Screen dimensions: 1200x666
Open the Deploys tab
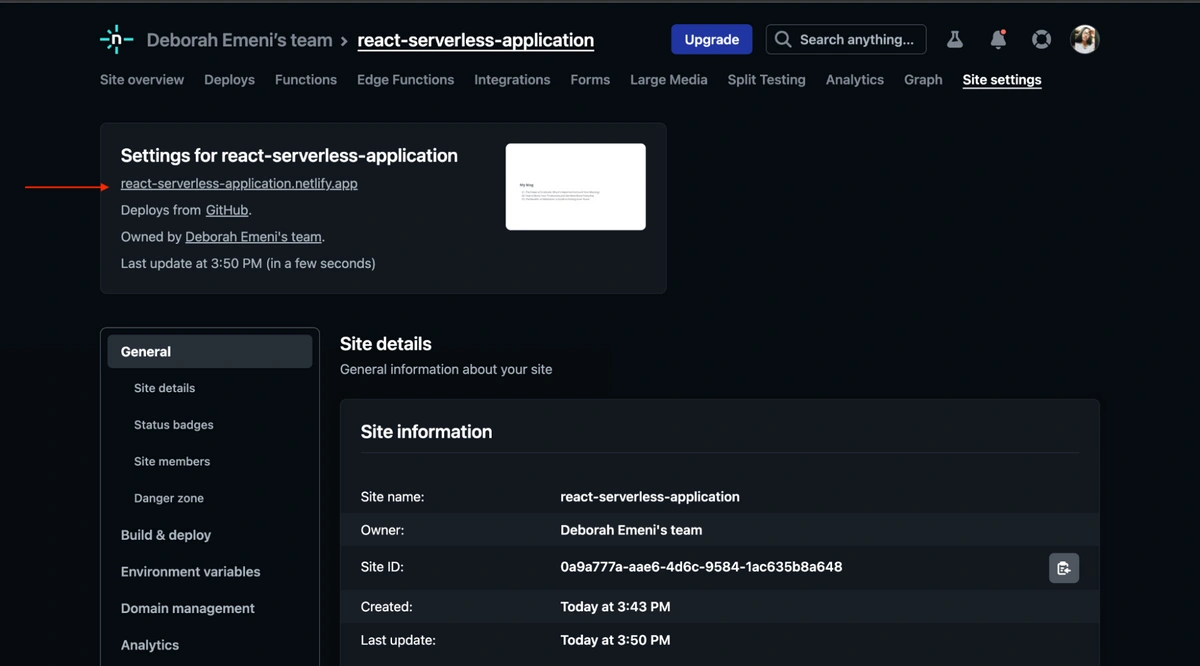point(229,80)
